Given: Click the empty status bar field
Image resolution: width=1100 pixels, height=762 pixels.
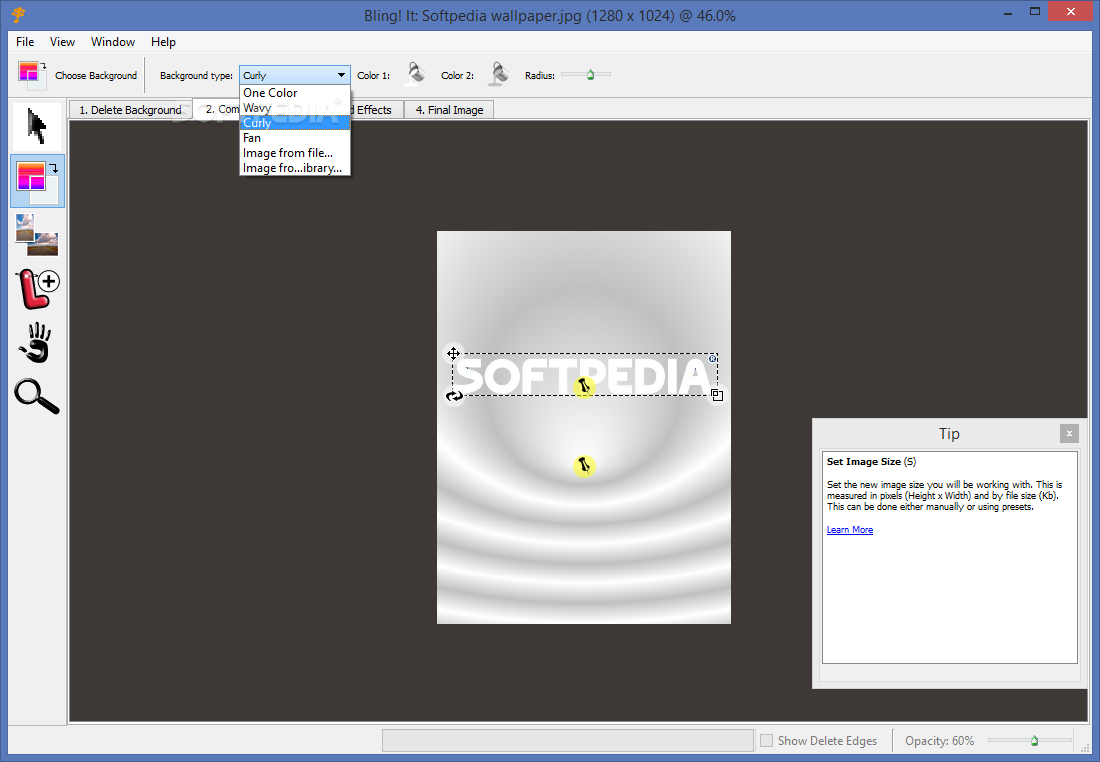Looking at the screenshot, I should [568, 740].
